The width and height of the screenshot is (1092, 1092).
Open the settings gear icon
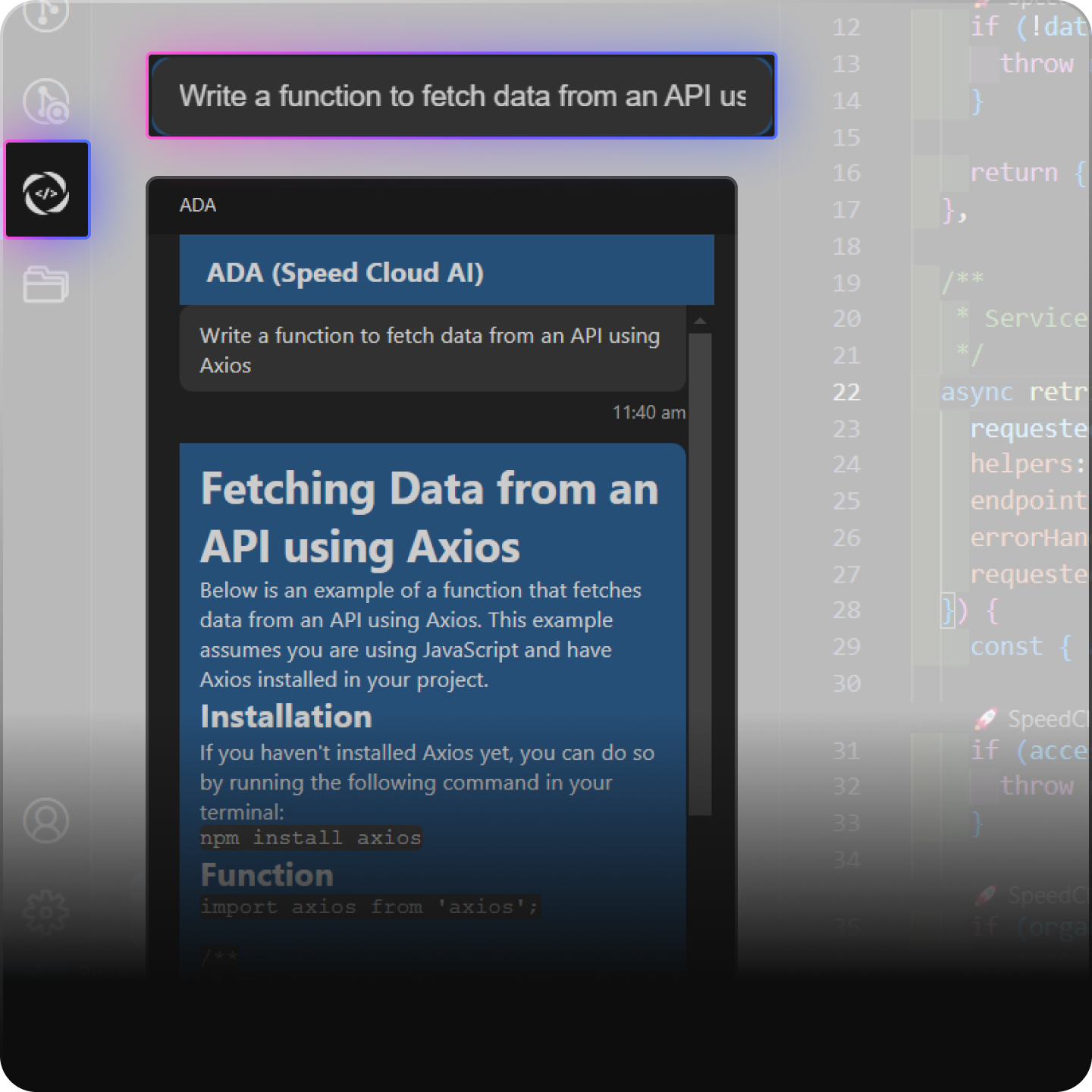[x=46, y=912]
